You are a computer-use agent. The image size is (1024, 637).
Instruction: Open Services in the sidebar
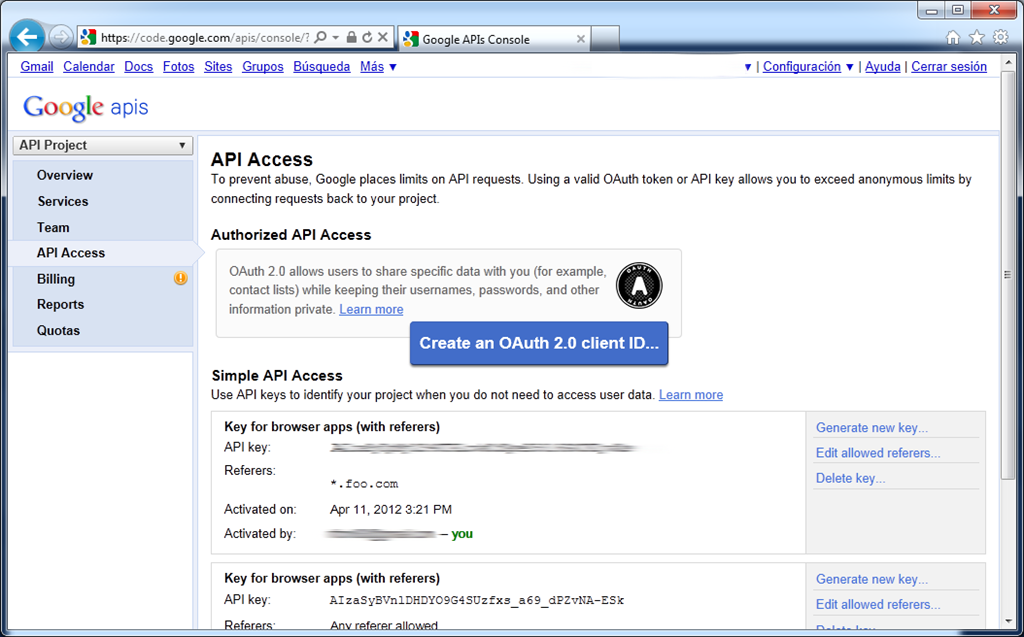click(63, 201)
